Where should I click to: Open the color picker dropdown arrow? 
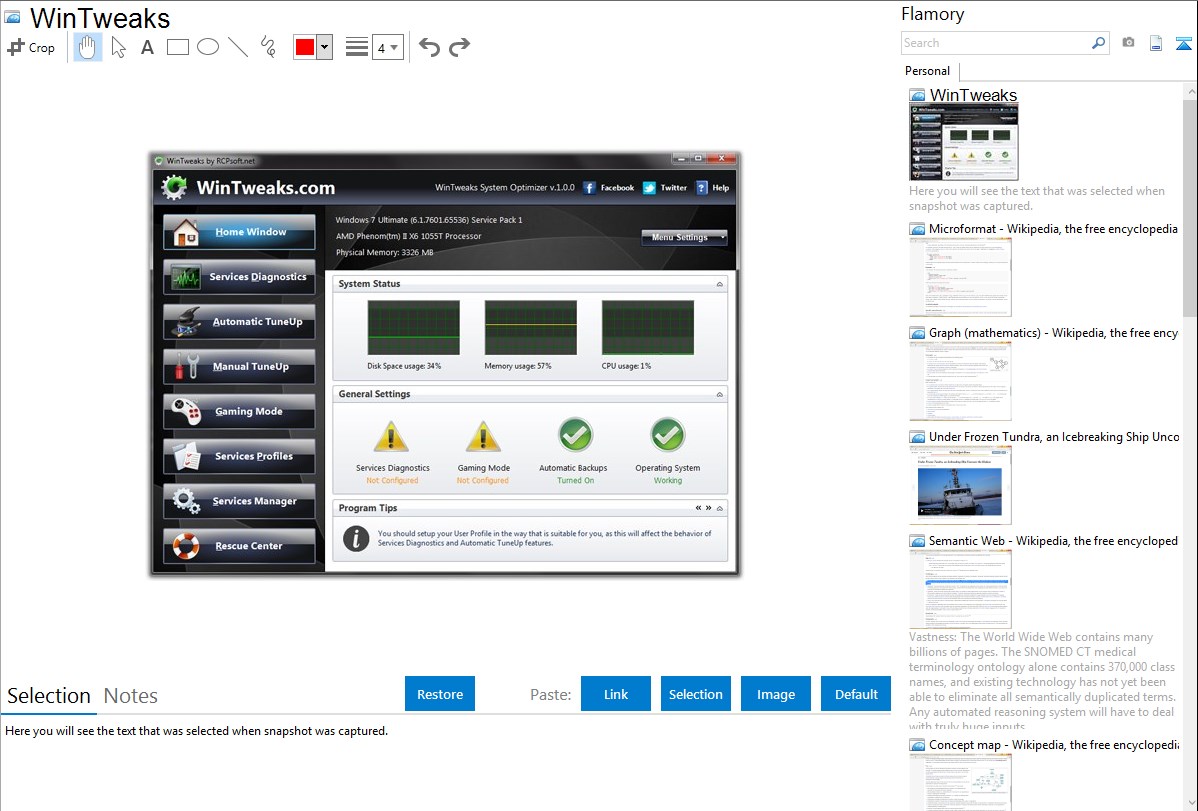[x=324, y=47]
